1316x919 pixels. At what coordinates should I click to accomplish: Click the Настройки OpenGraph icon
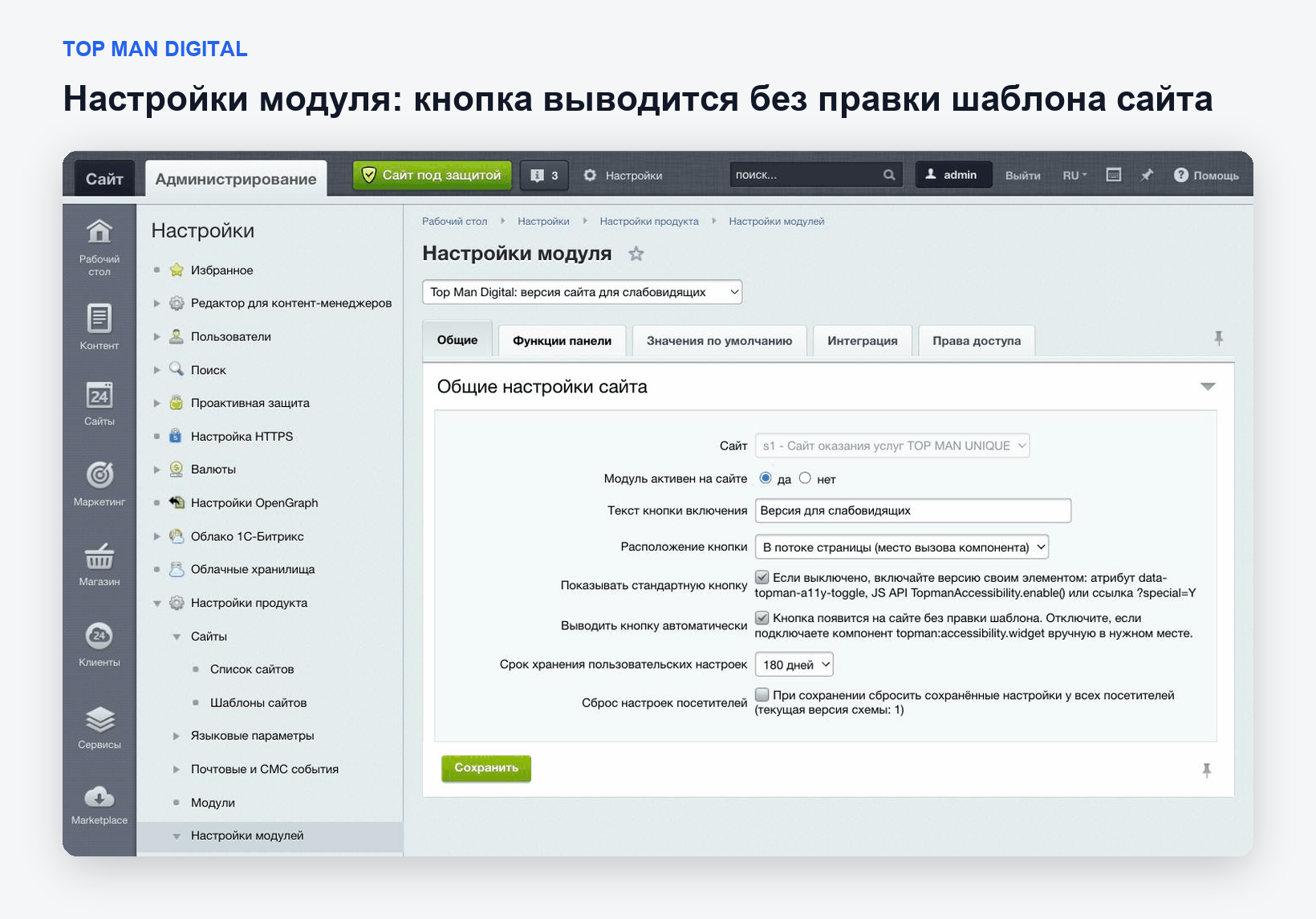click(x=177, y=502)
